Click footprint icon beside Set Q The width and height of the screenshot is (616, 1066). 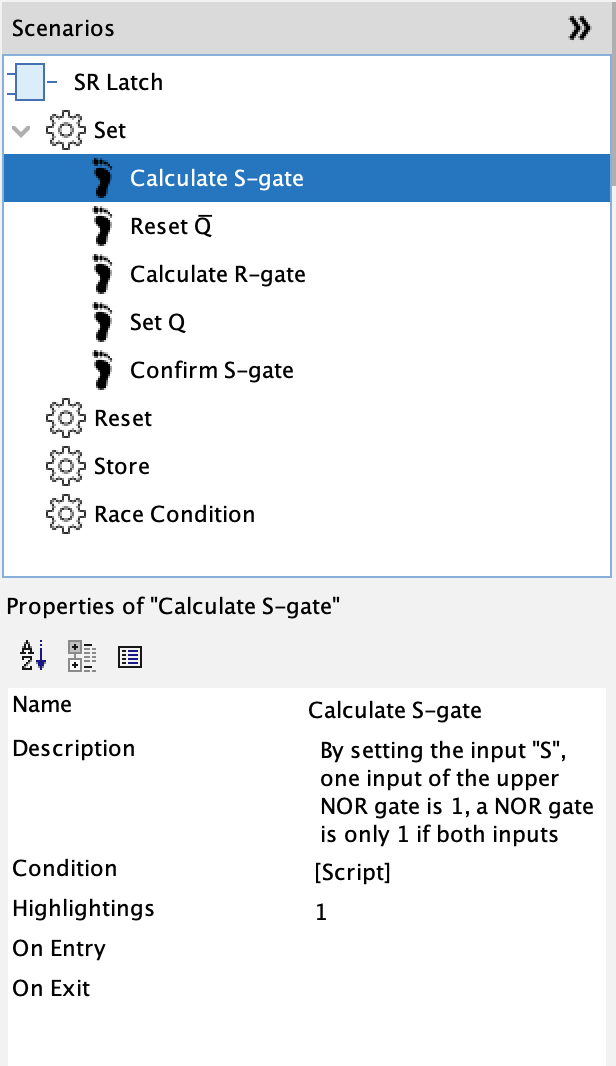(103, 322)
